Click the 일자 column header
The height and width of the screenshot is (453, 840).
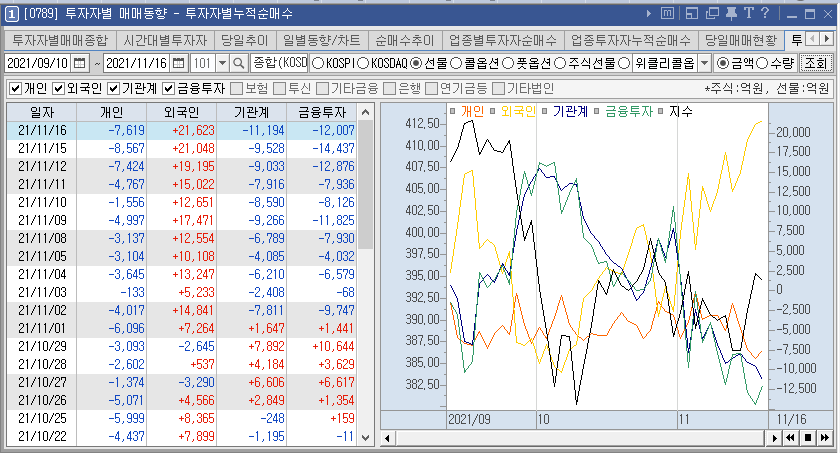42,112
